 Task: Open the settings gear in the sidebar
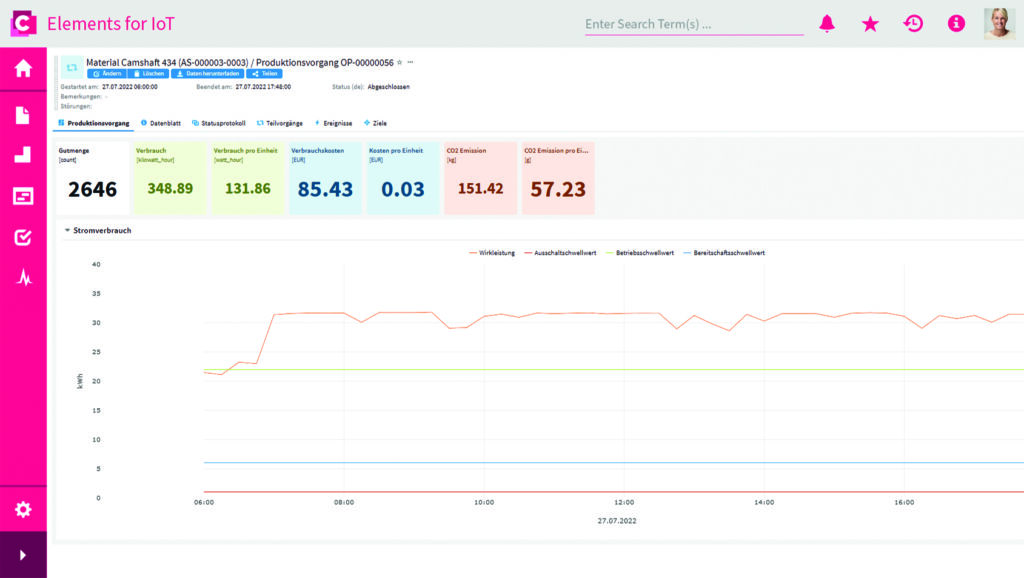pyautogui.click(x=23, y=510)
